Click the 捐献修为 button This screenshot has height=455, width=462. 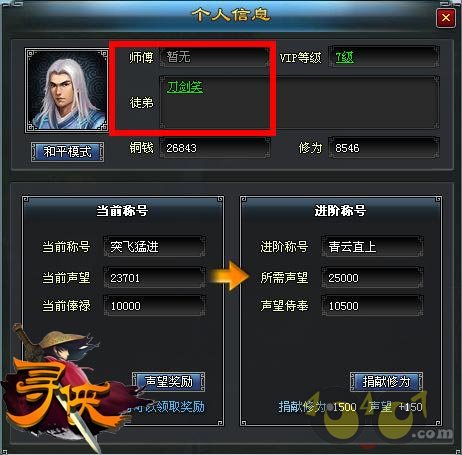[386, 381]
